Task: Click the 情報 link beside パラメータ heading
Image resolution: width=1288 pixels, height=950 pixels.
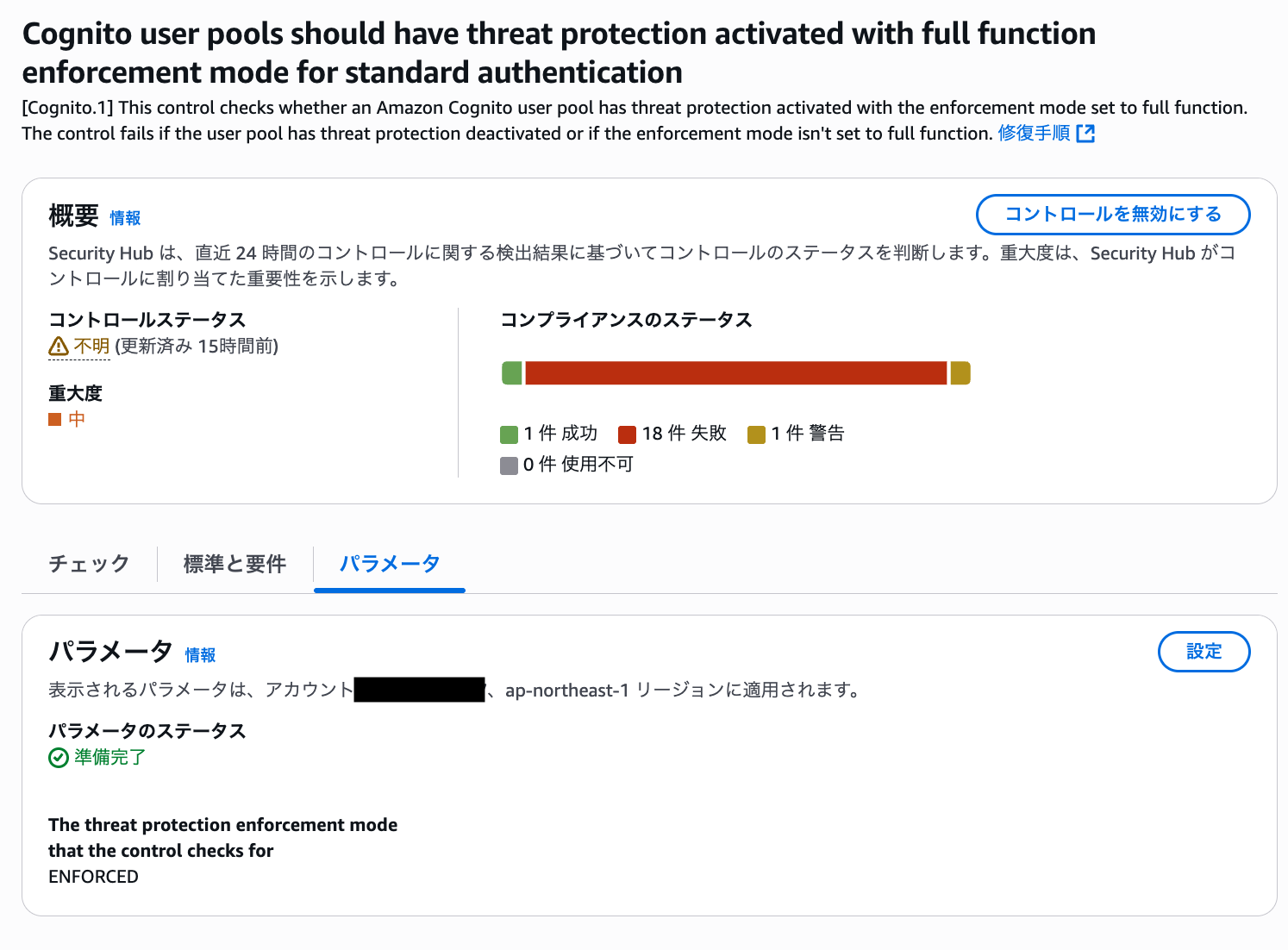Action: 201,655
